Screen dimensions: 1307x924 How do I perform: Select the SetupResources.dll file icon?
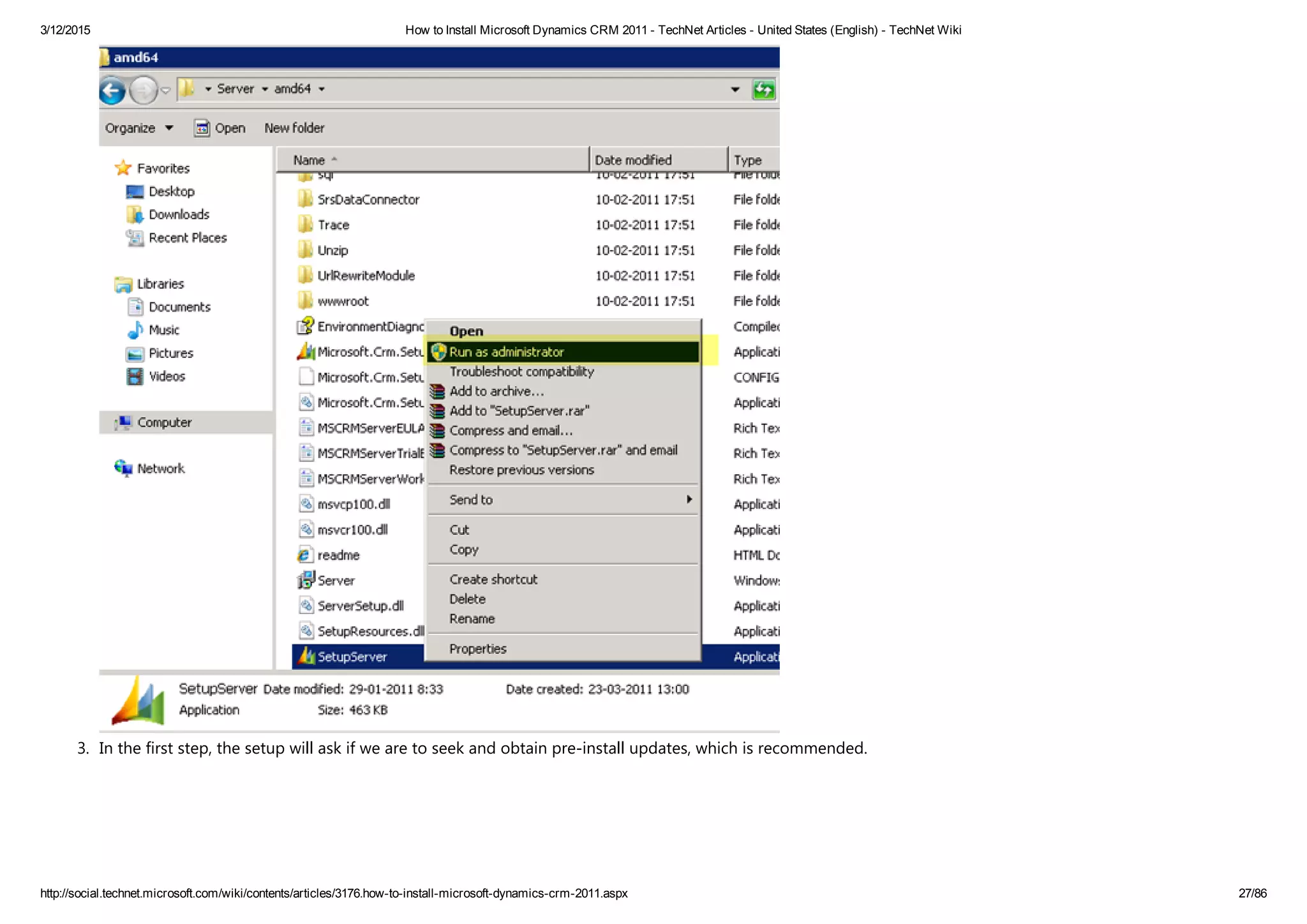306,631
